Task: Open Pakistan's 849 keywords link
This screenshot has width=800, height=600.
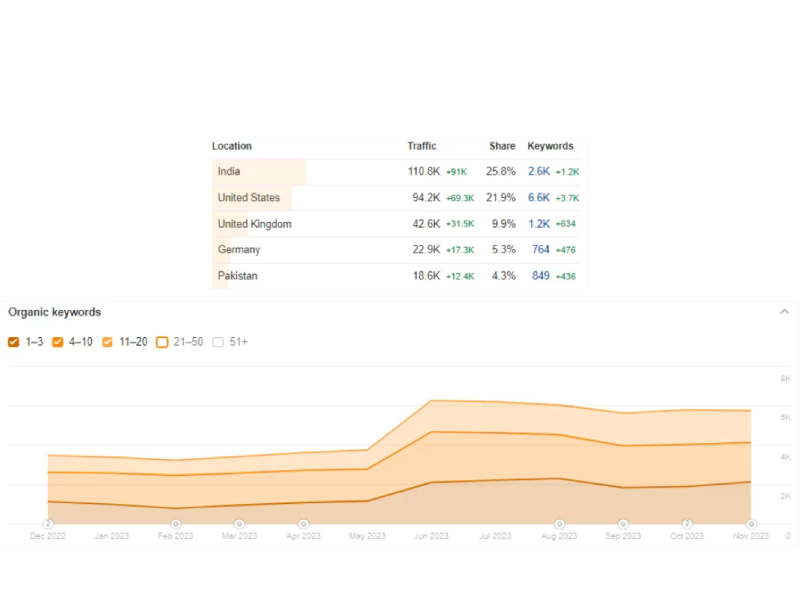Action: click(540, 276)
